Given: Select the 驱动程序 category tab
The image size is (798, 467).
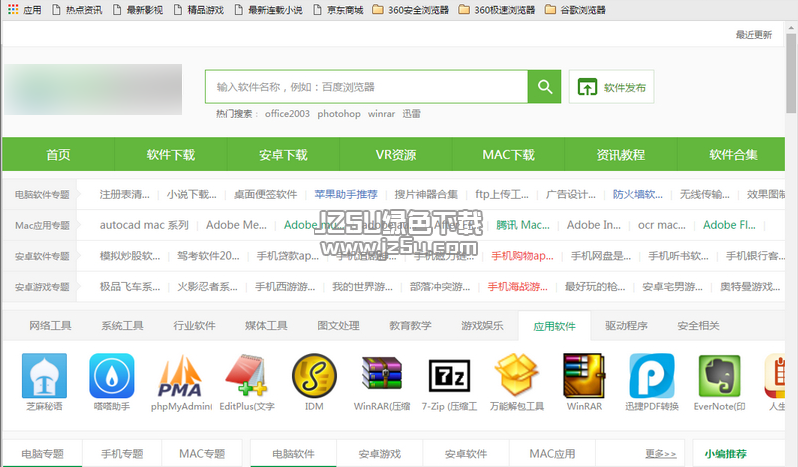Looking at the screenshot, I should tap(626, 326).
